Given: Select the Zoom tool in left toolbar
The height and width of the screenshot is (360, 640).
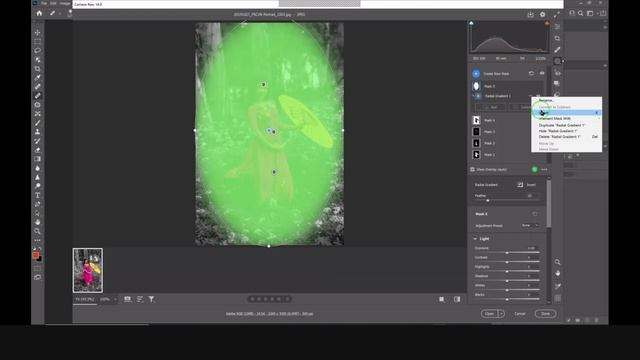Looking at the screenshot, I should tap(38, 231).
